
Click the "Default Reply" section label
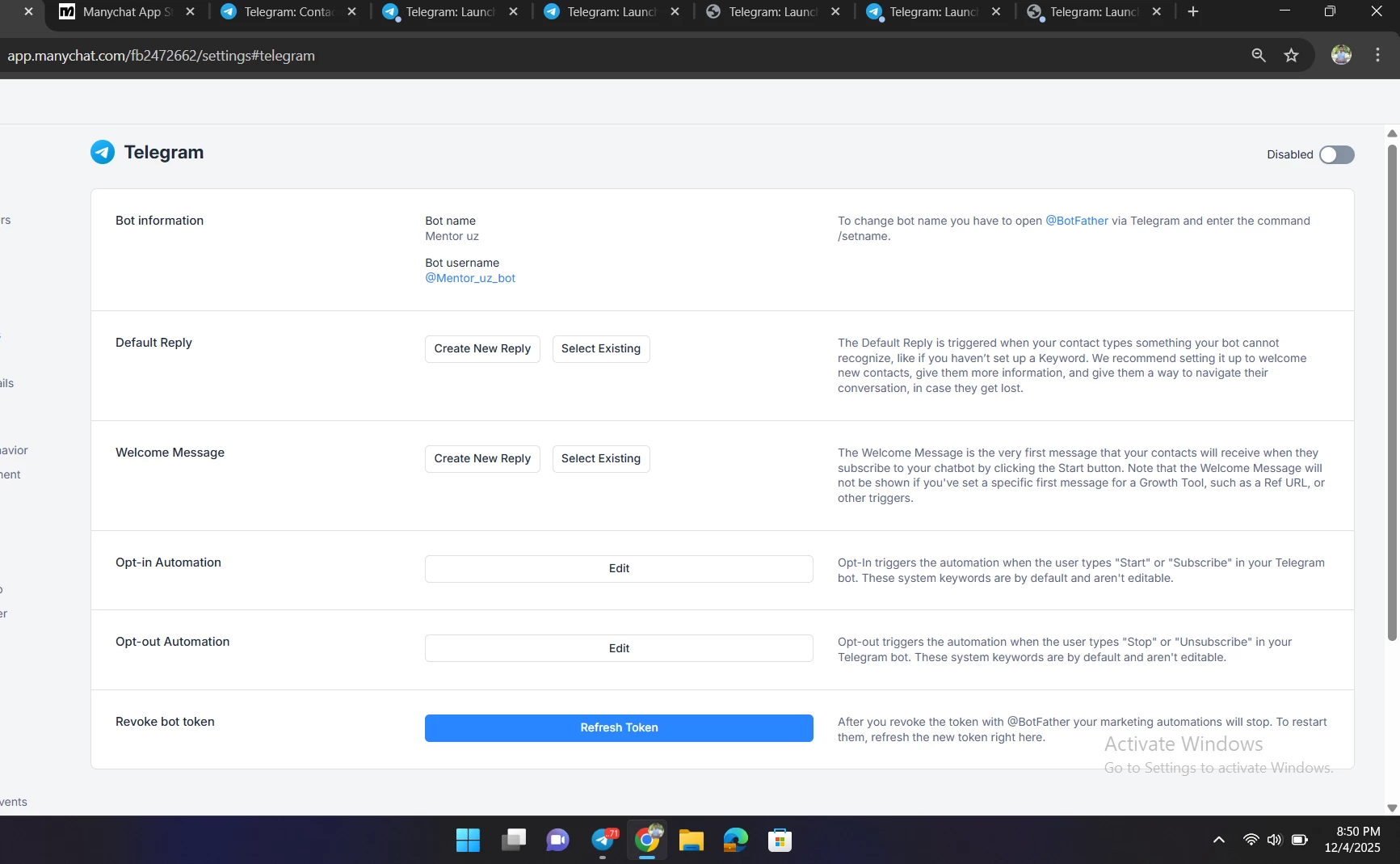point(153,343)
